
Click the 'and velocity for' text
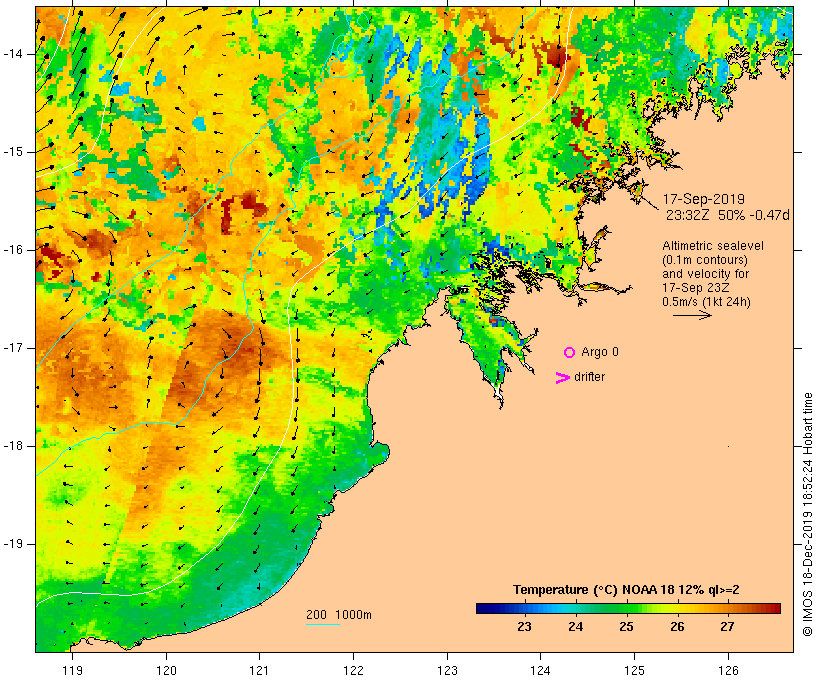click(705, 274)
